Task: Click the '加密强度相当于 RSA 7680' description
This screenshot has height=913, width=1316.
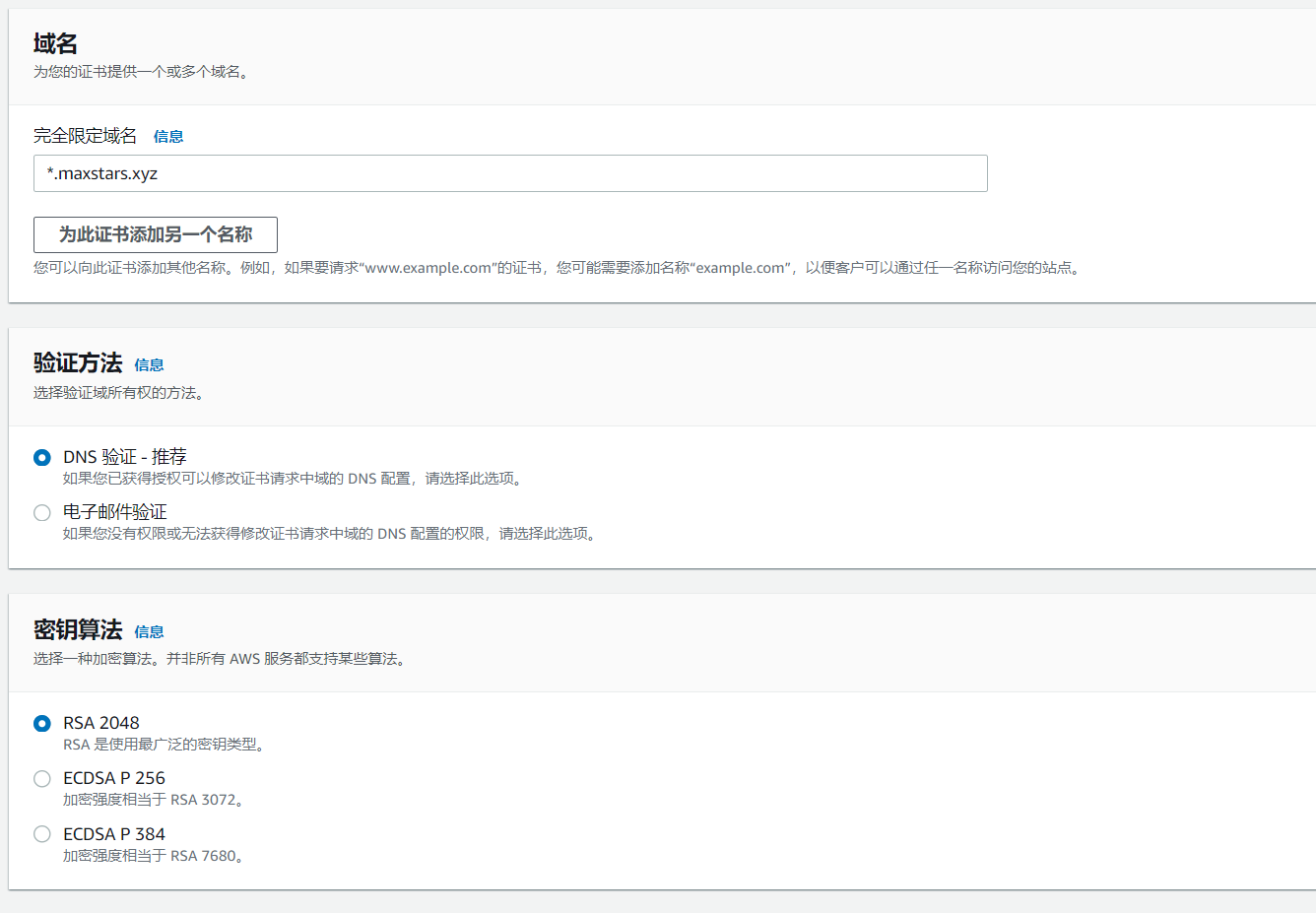Action: pyautogui.click(x=154, y=856)
